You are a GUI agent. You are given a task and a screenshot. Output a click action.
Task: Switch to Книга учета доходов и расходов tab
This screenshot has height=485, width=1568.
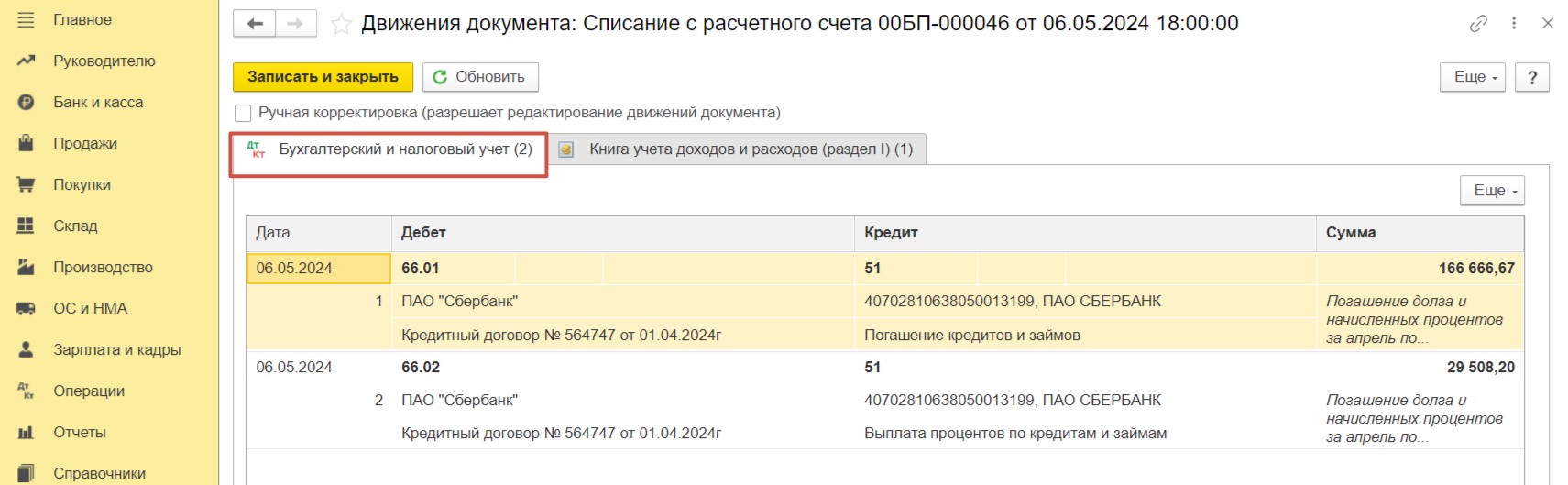pyautogui.click(x=737, y=149)
